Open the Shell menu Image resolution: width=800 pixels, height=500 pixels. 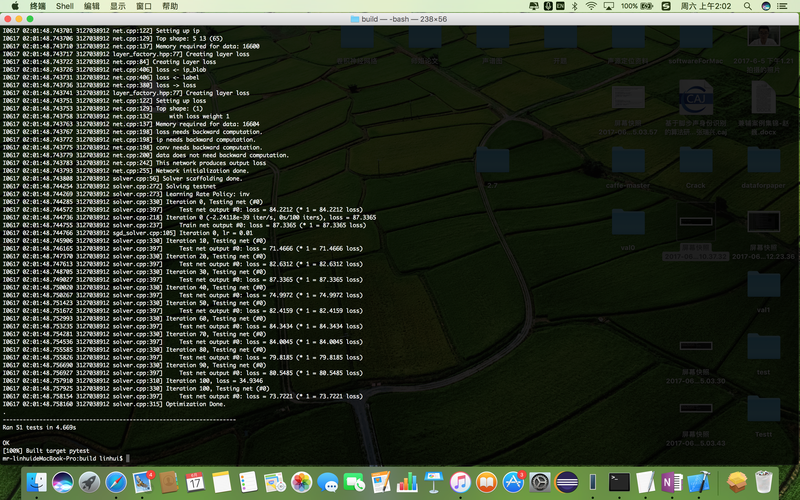click(x=64, y=6)
